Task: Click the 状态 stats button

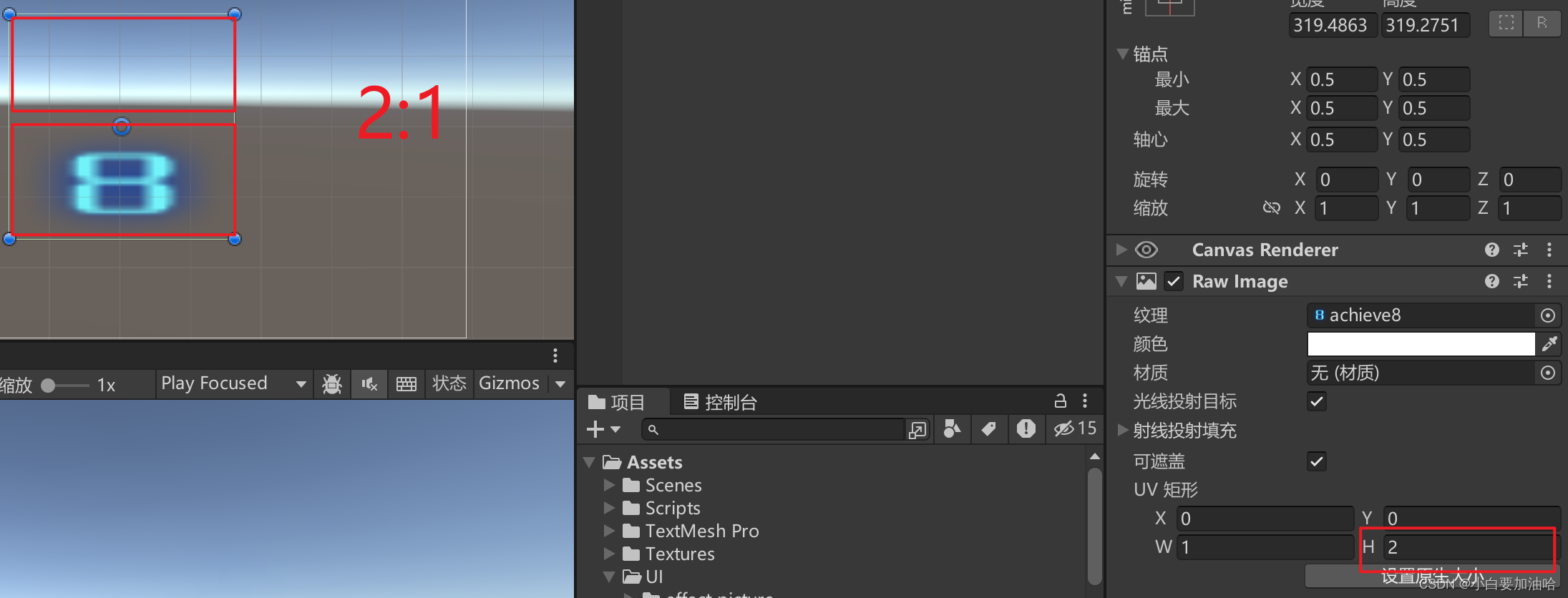Action: [x=449, y=383]
